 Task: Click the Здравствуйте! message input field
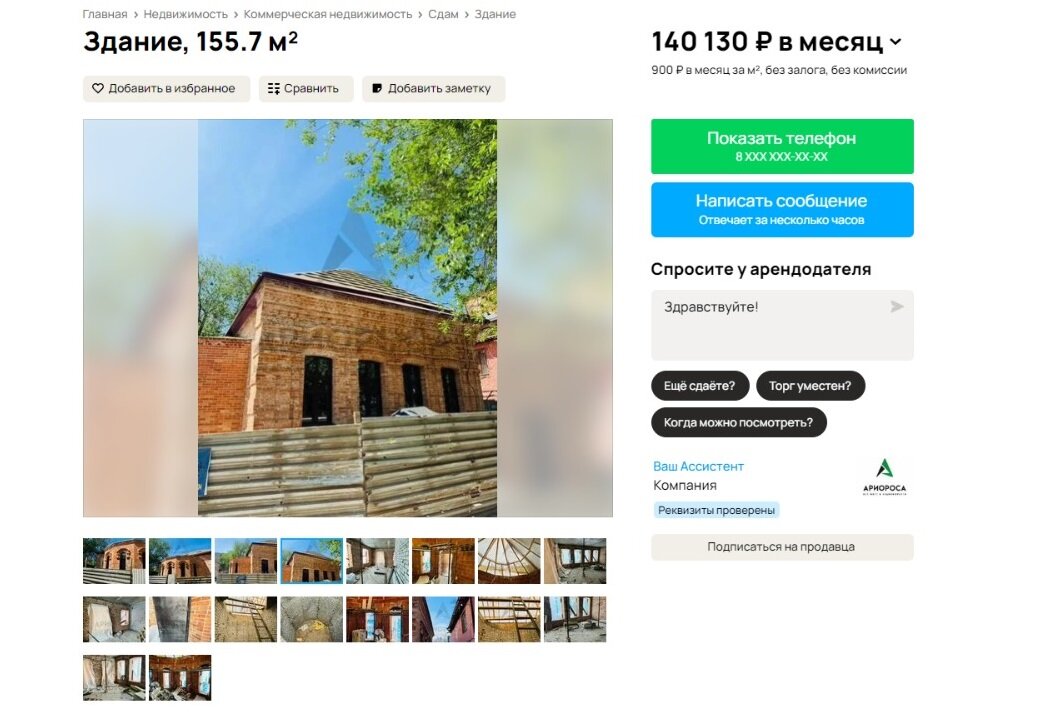(x=782, y=326)
